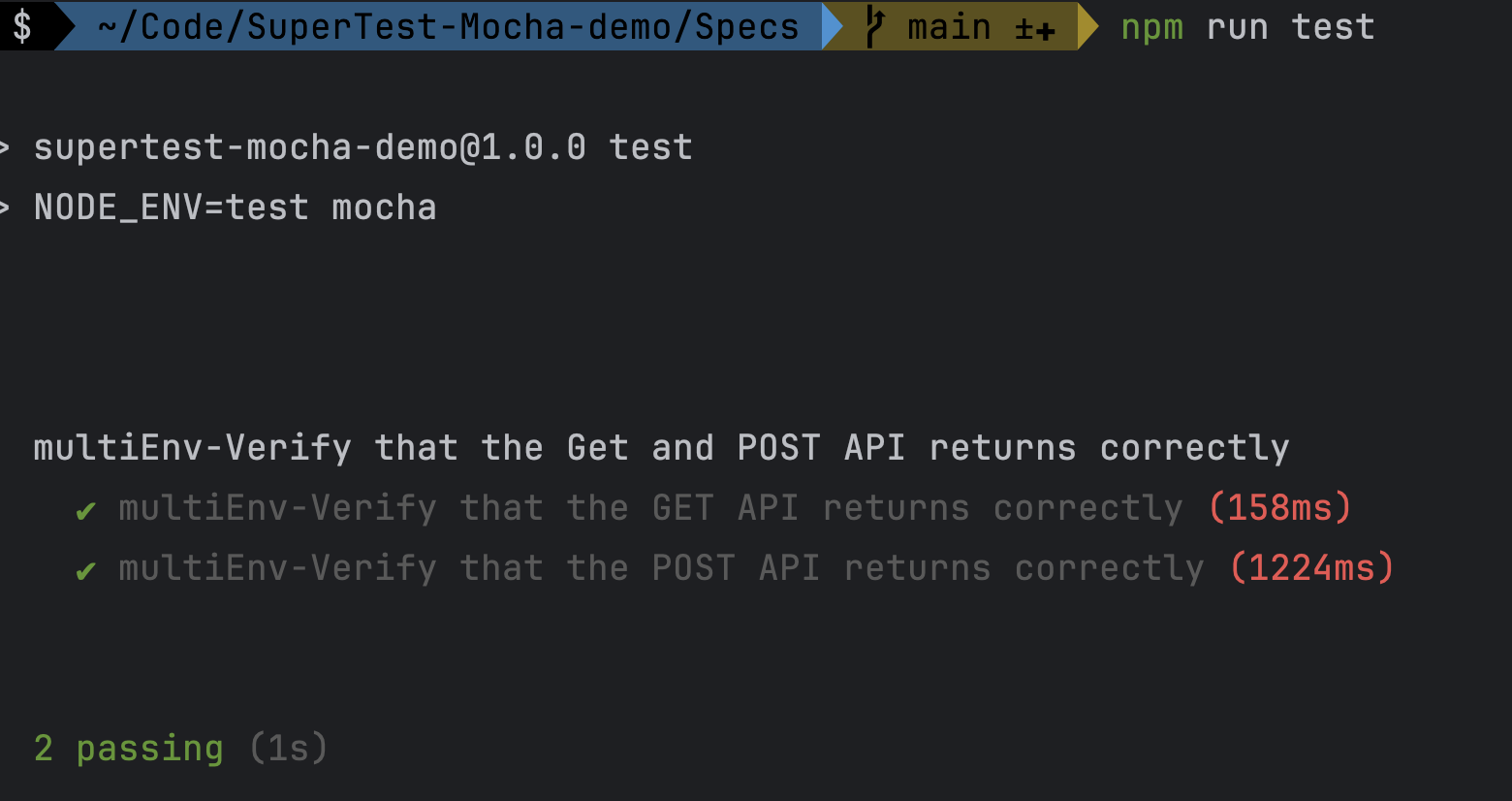
Task: Click the green checkmark beside POST API test
Action: tap(86, 570)
